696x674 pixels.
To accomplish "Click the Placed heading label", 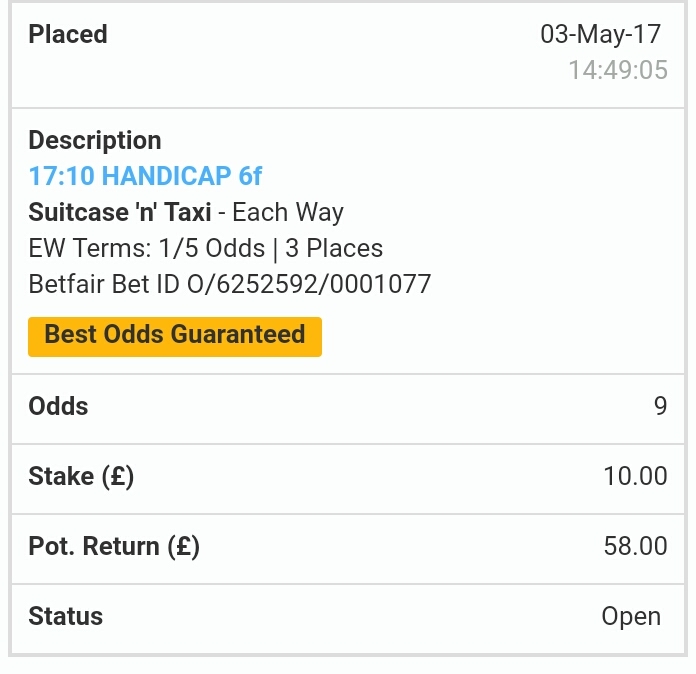I will pyautogui.click(x=68, y=35).
